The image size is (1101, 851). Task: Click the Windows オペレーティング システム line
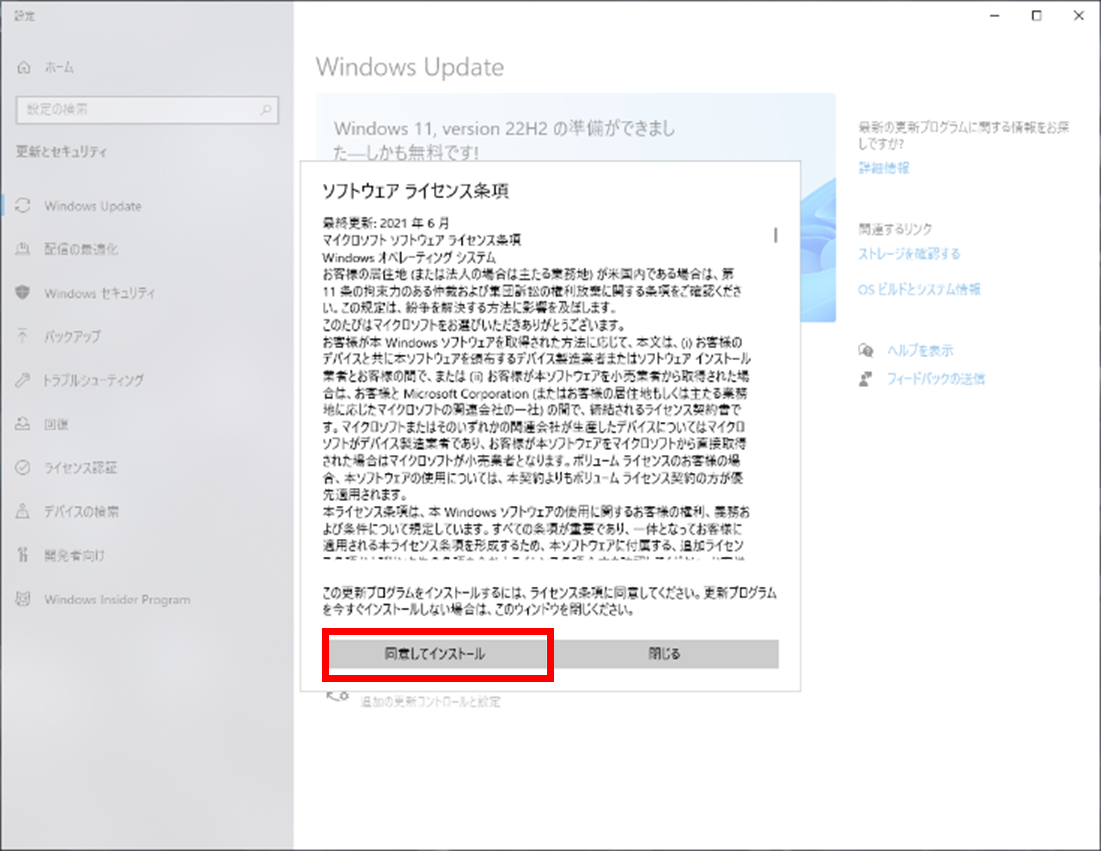pyautogui.click(x=409, y=257)
